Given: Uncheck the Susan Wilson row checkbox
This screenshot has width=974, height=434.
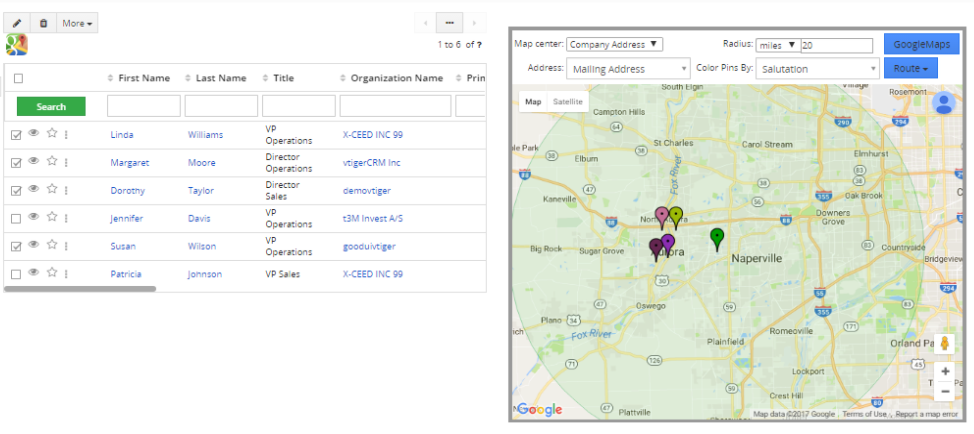Looking at the screenshot, I should coord(16,246).
